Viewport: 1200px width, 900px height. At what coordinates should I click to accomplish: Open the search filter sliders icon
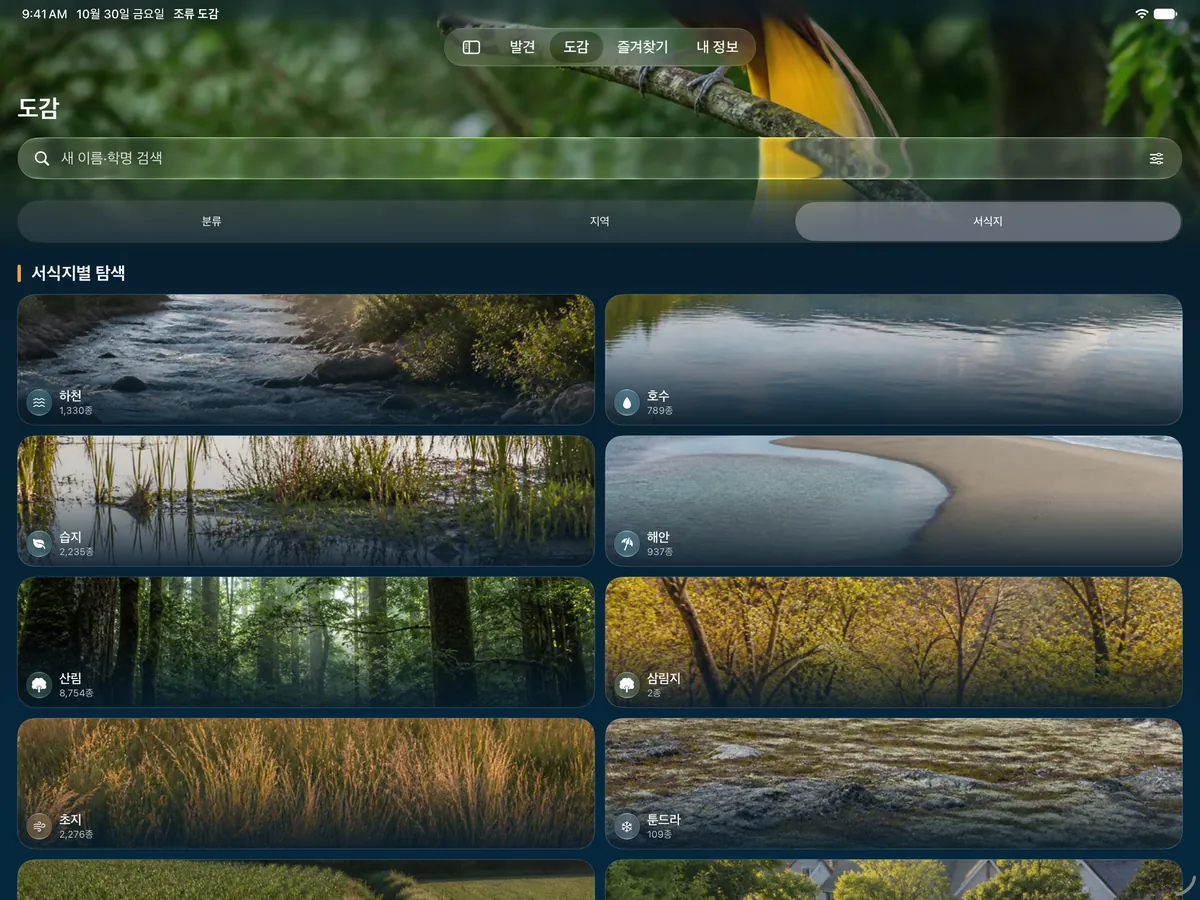pos(1156,158)
